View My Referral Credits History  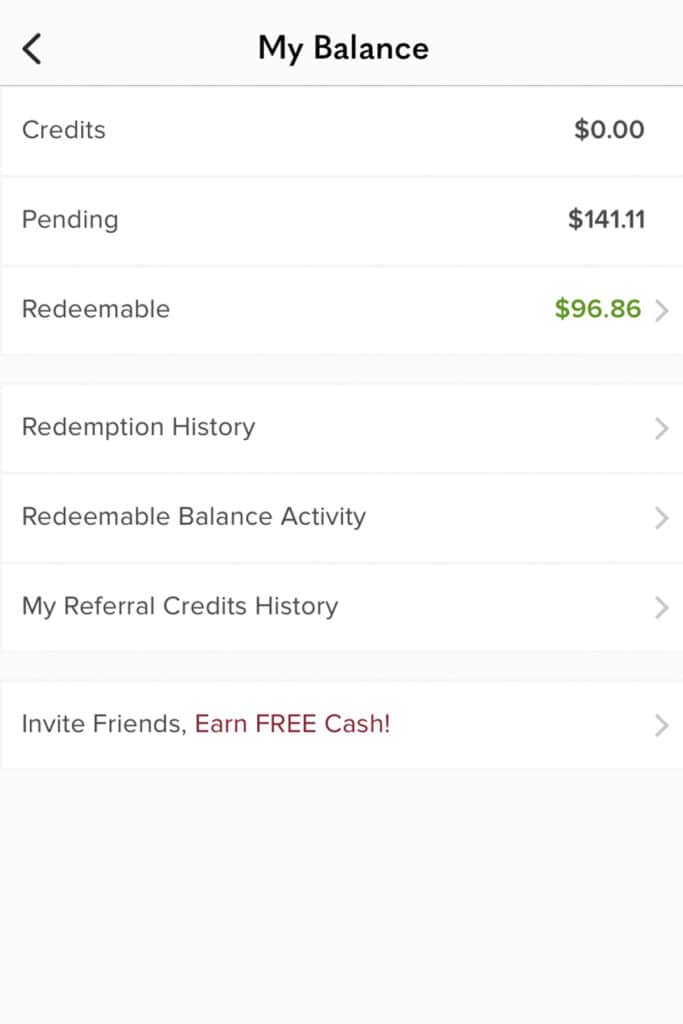[x=342, y=607]
